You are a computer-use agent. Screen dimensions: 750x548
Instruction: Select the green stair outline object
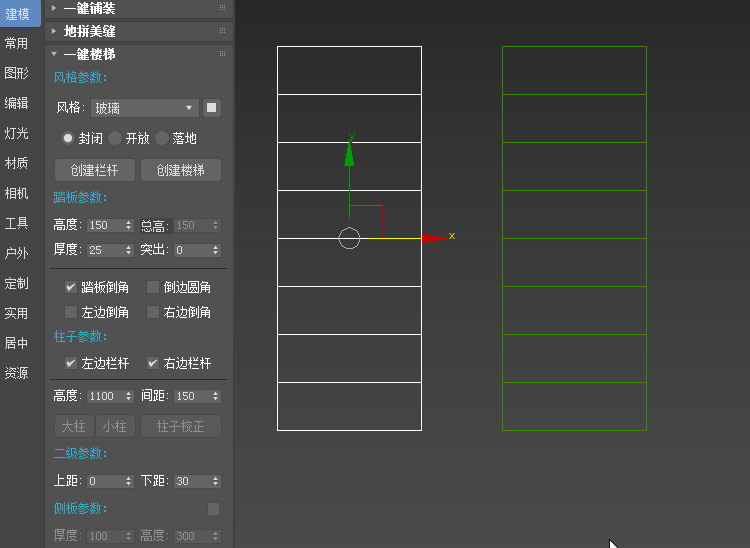574,238
